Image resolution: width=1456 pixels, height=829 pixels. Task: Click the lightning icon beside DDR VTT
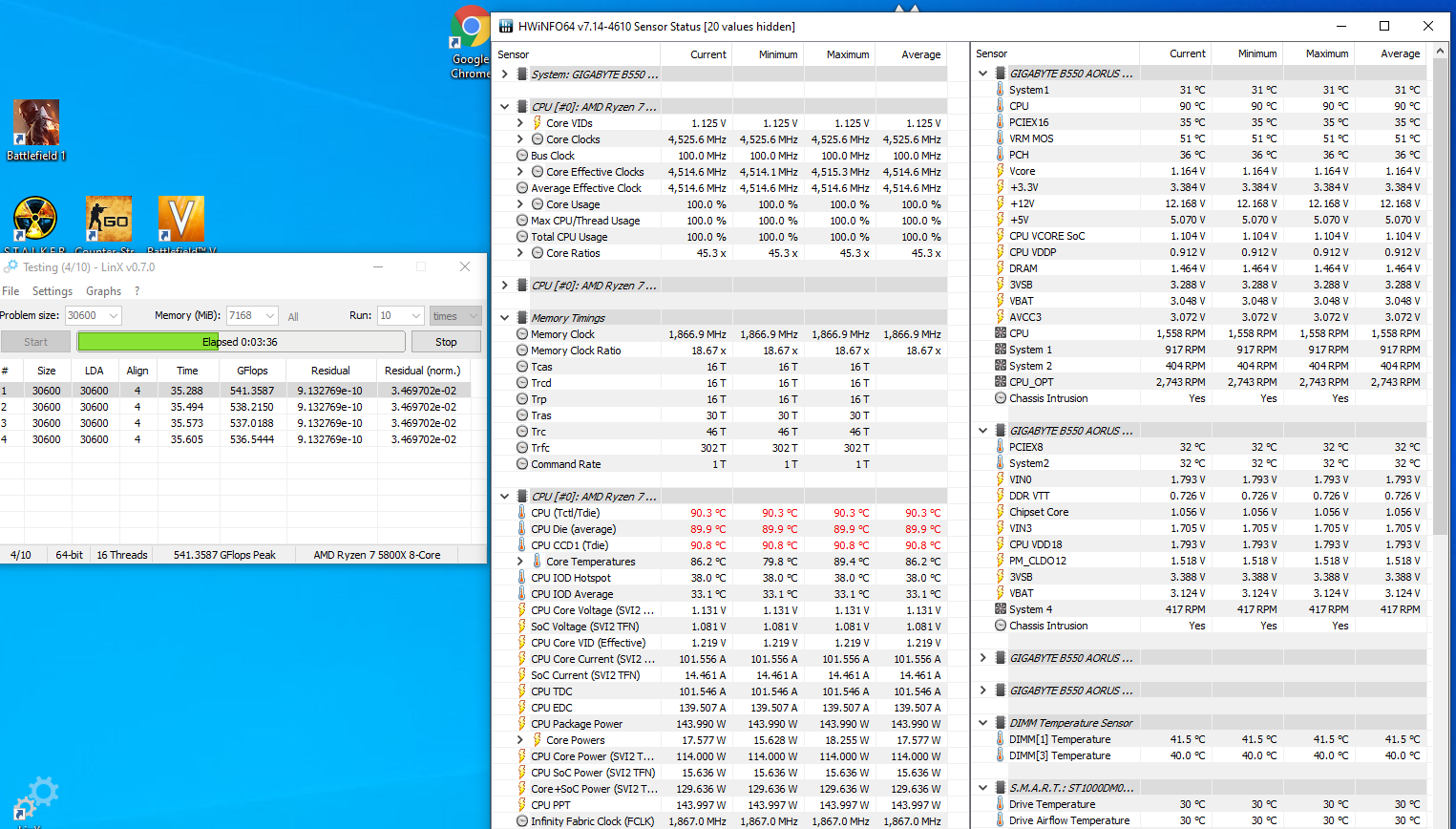coord(1000,496)
